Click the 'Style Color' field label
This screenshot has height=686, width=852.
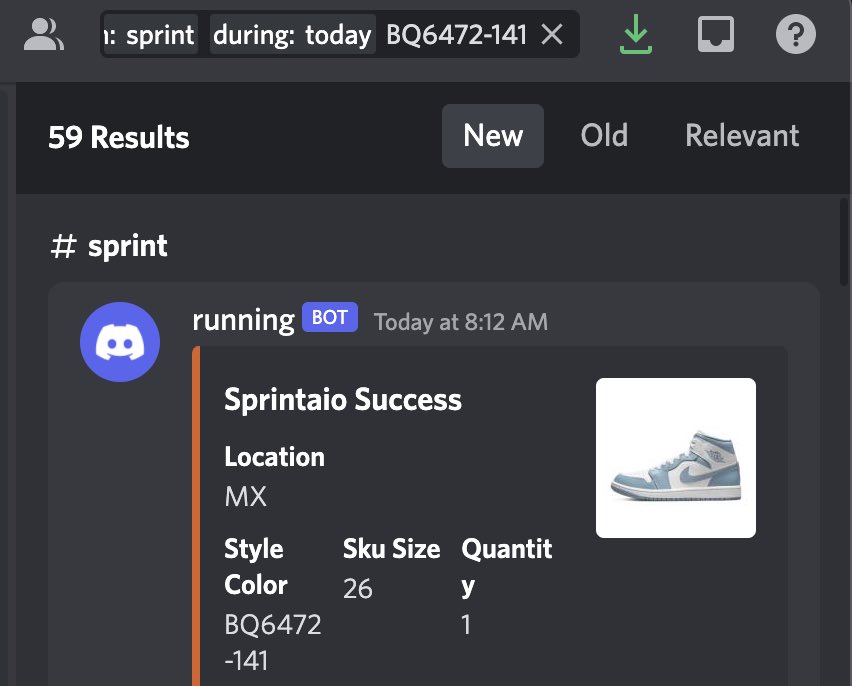(256, 566)
